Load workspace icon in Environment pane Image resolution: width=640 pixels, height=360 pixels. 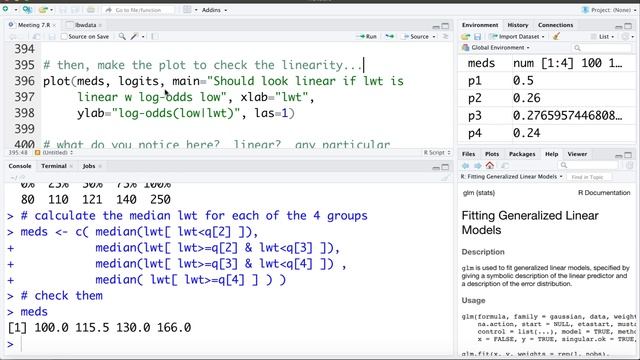click(x=466, y=36)
